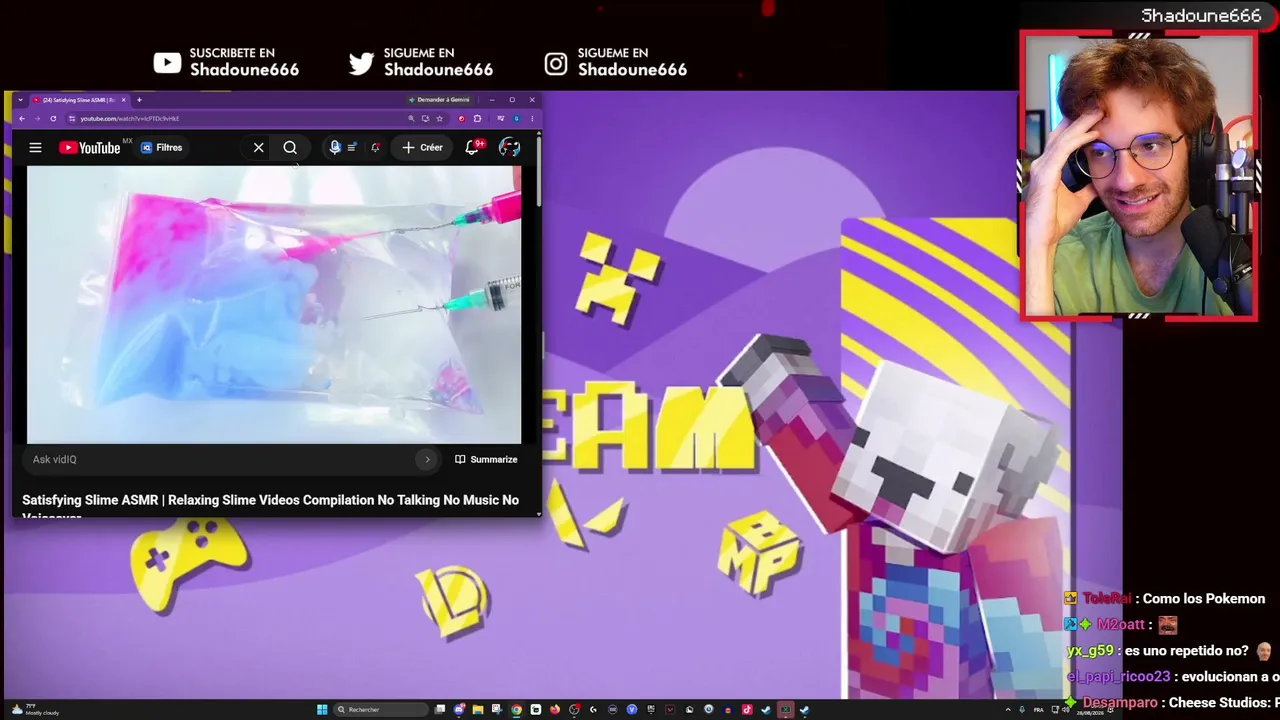Submit the Ask vidIQ arrow button

[x=427, y=459]
